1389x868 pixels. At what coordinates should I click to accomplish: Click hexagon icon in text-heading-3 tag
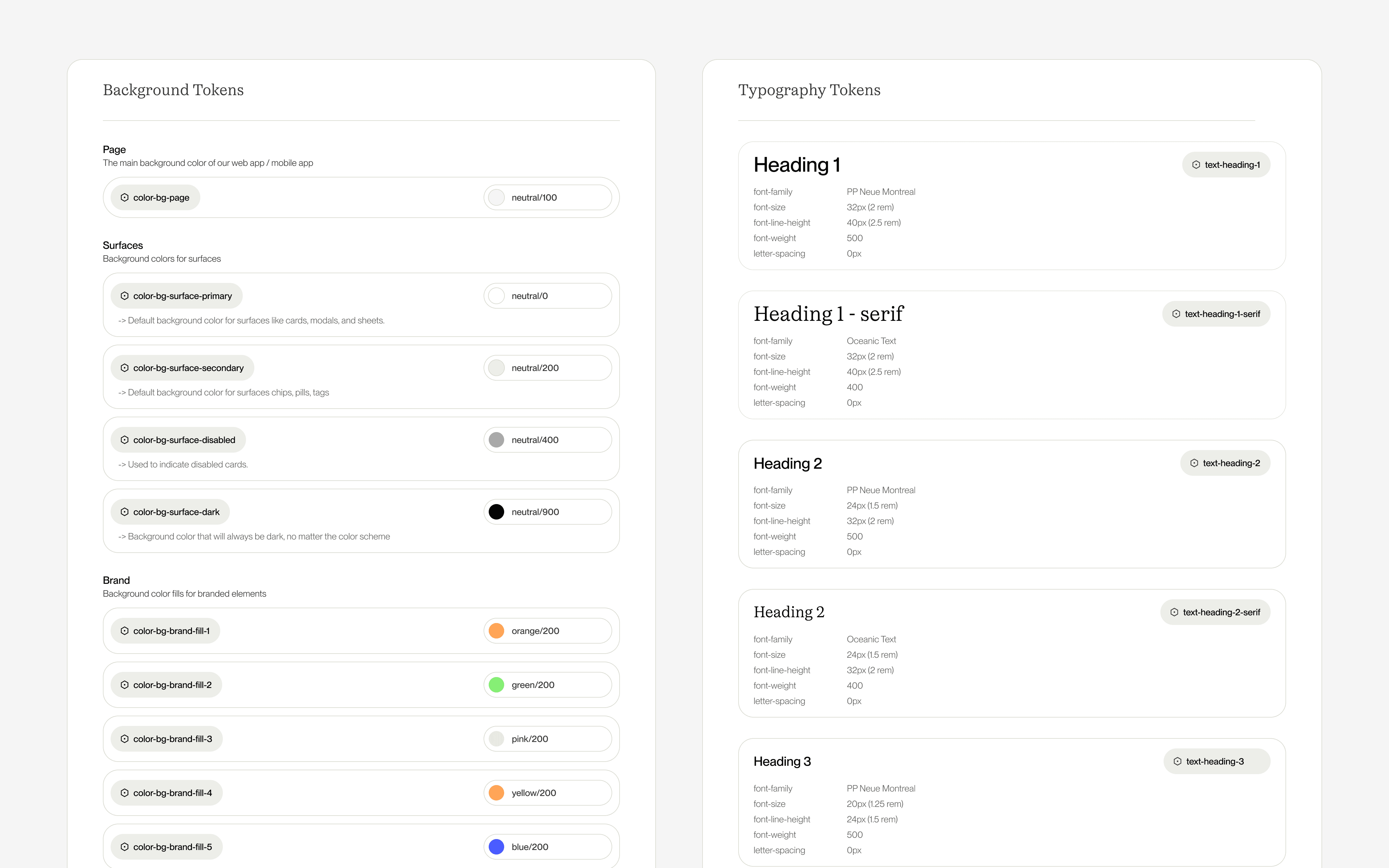pos(1178,762)
